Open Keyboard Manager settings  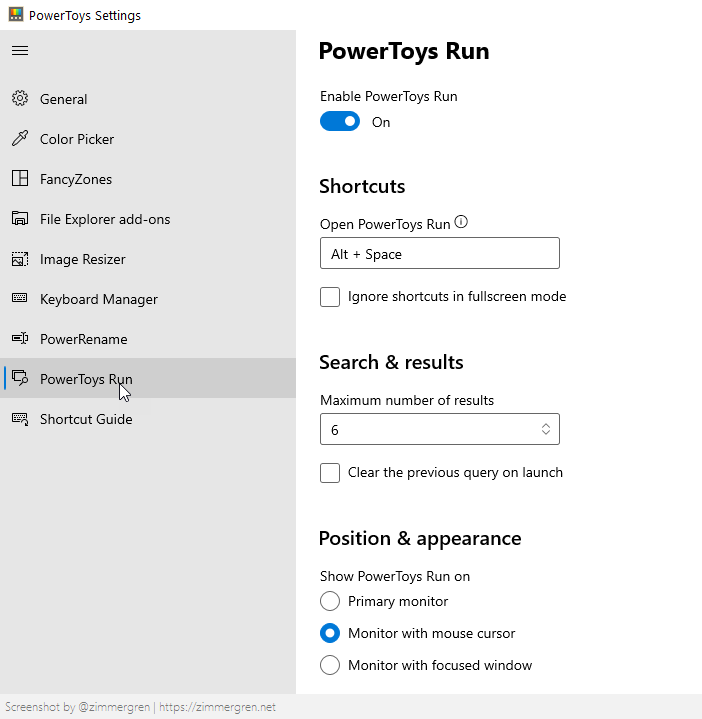(148, 299)
